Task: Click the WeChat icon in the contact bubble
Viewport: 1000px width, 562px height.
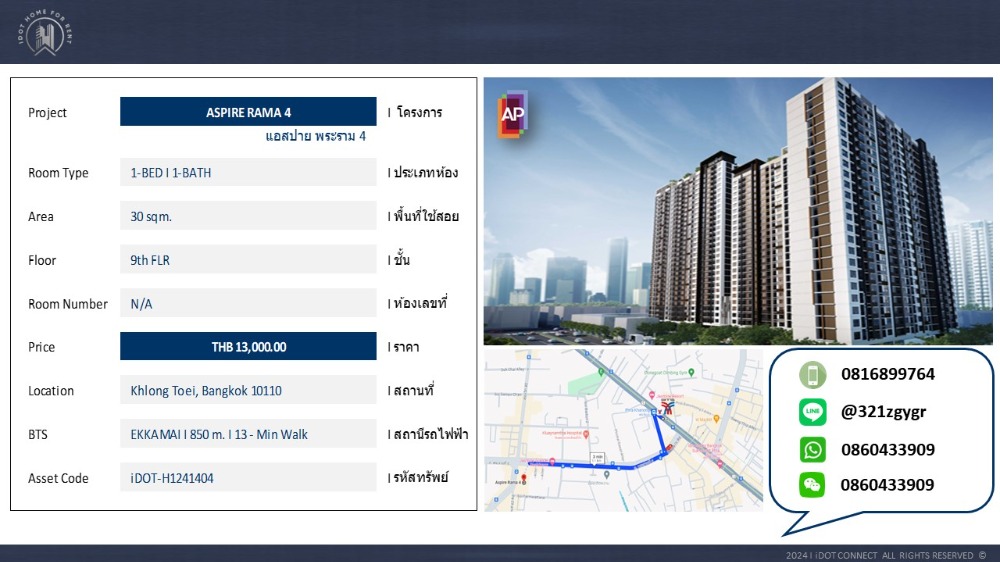Action: [812, 485]
